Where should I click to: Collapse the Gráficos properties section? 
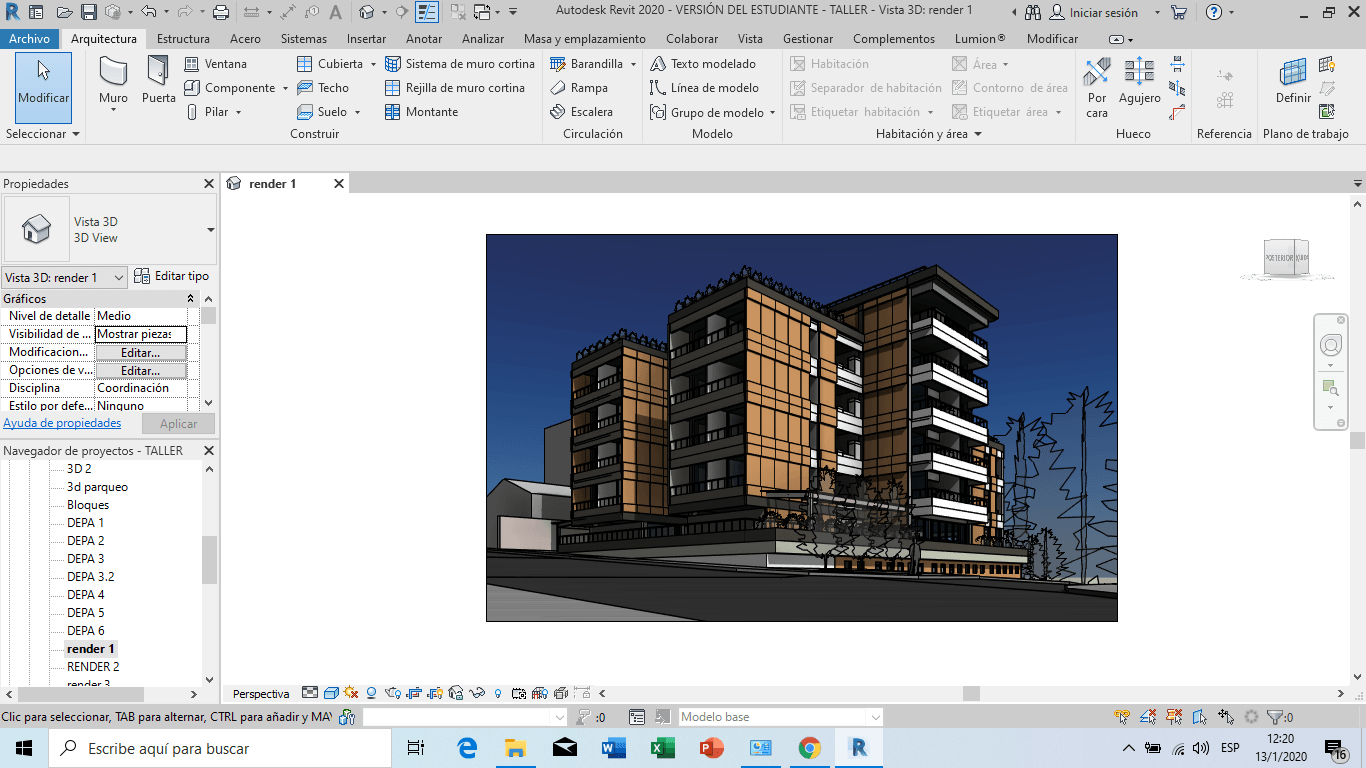tap(190, 299)
